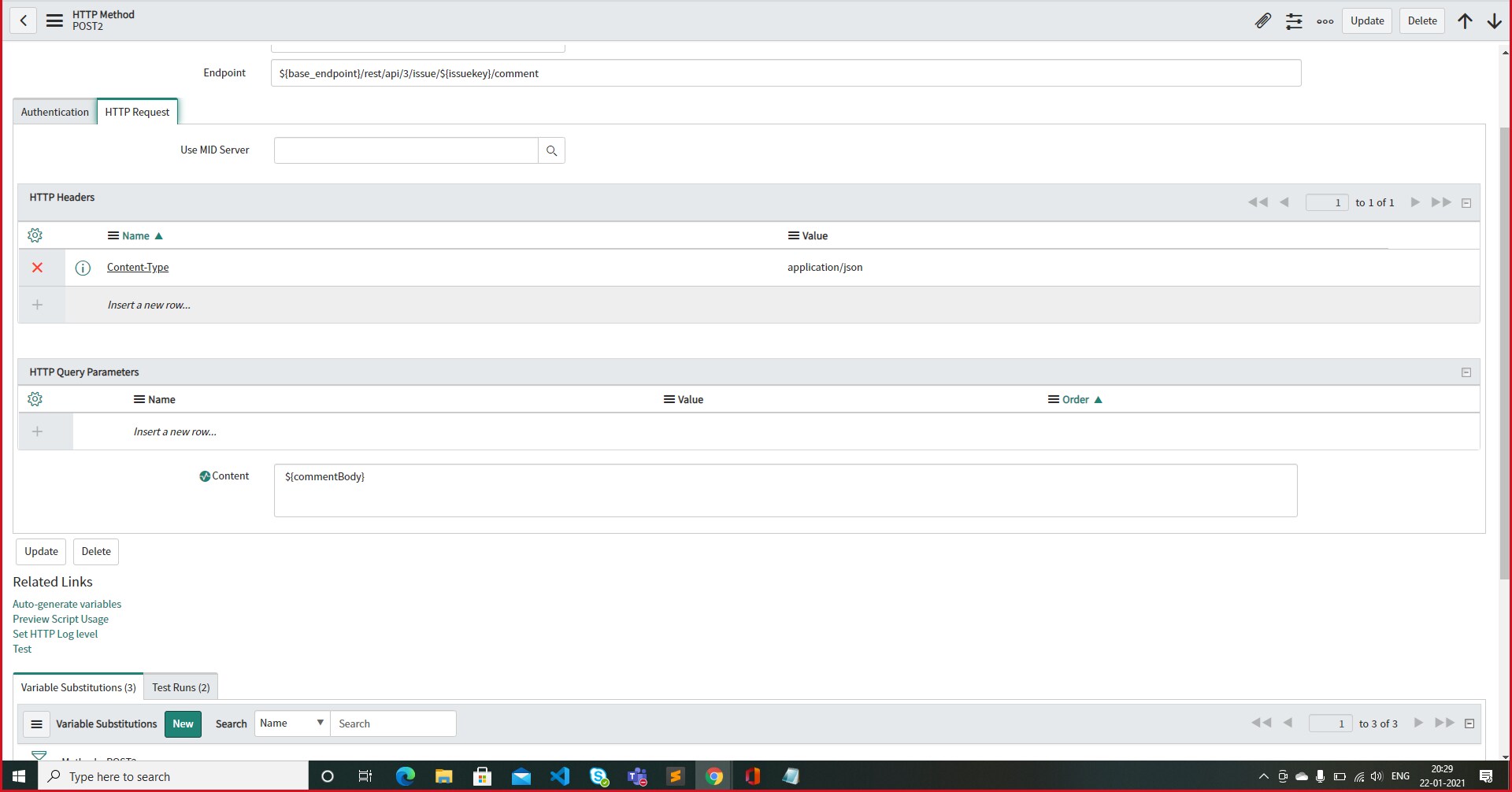Click the application/json value cell

(x=825, y=268)
